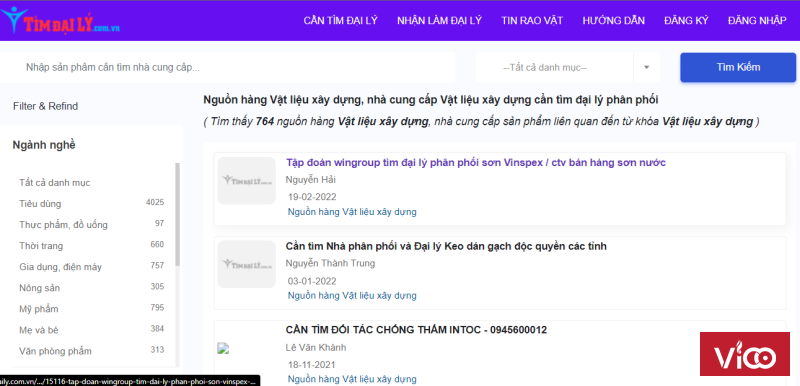Filter by Mẹ và bé category
800x386 pixels.
click(x=39, y=330)
